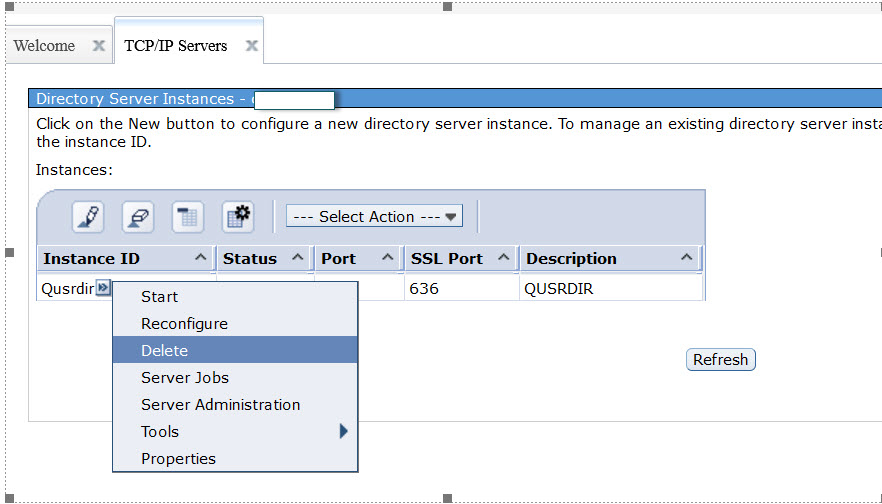Sort by Status column arrow

coord(298,258)
